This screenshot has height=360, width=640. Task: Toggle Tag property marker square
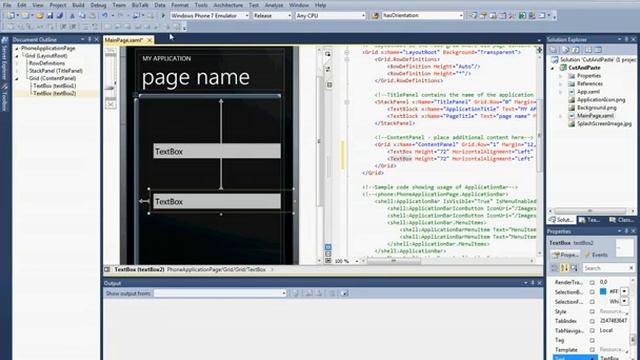(592, 340)
